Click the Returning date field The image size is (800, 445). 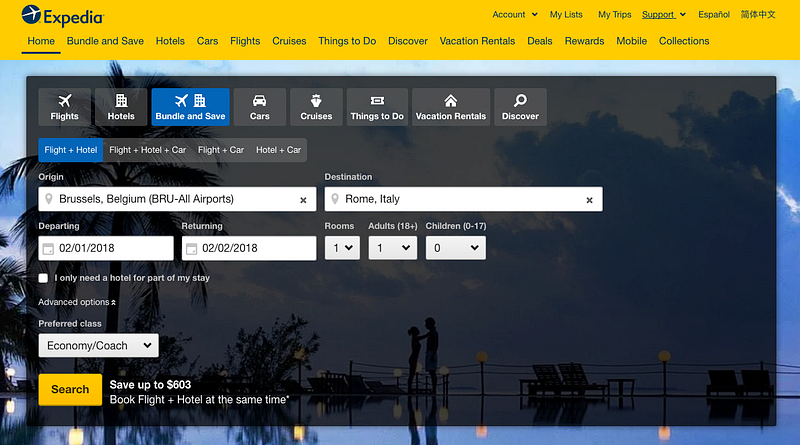[249, 248]
